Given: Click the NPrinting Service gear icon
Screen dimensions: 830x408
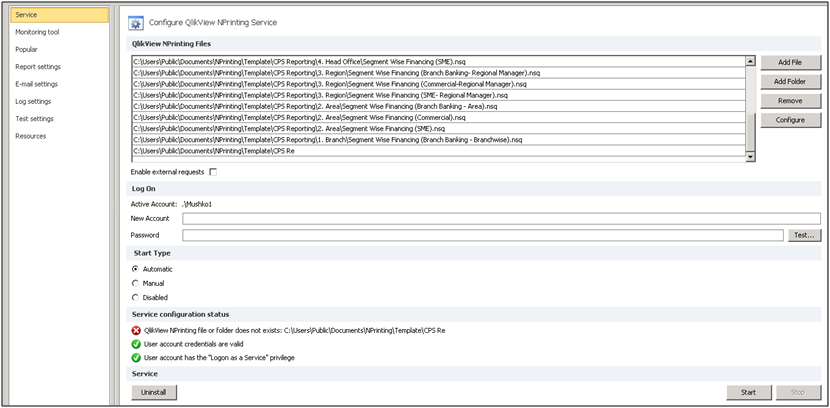Looking at the screenshot, I should coord(136,23).
